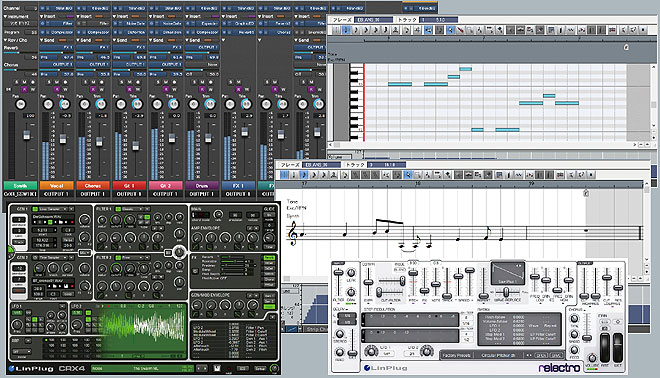
Task: Click the green waveform display in CRX4
Action: 143,332
